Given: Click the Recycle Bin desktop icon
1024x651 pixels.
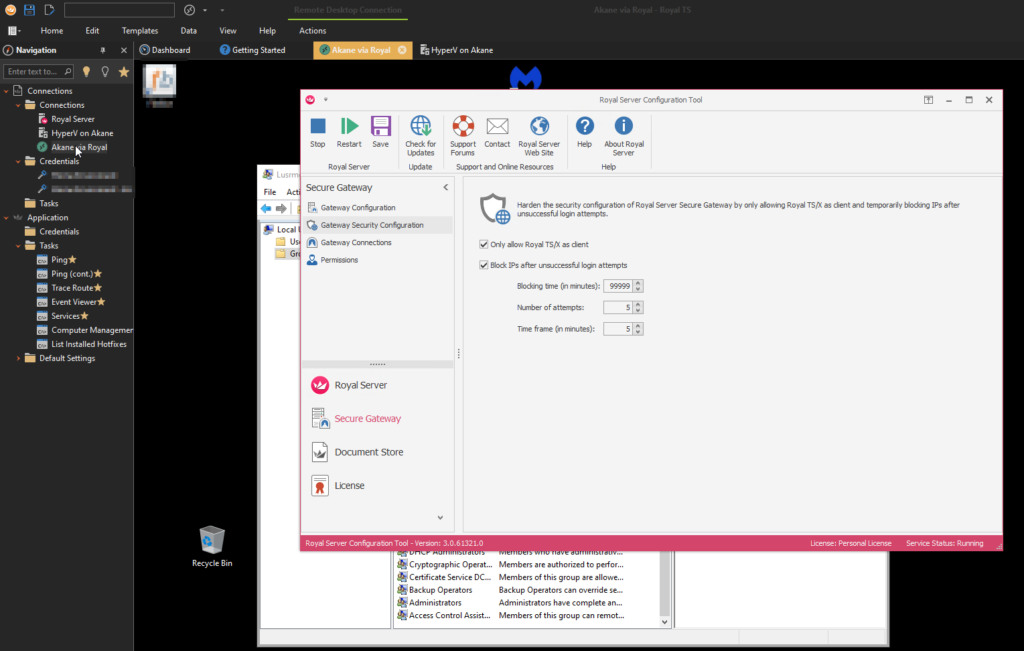Looking at the screenshot, I should (x=212, y=547).
